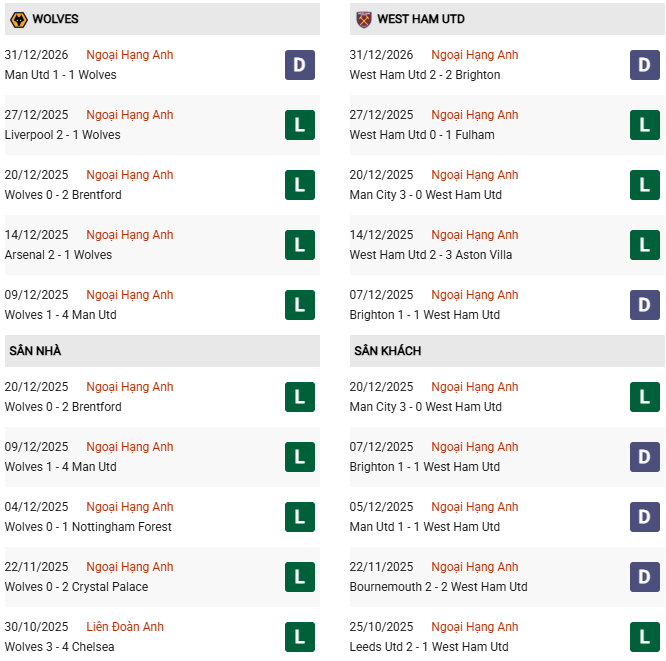Open the Wolves 0 - 2 Crystal Palace match
The image size is (666, 661).
(76, 587)
